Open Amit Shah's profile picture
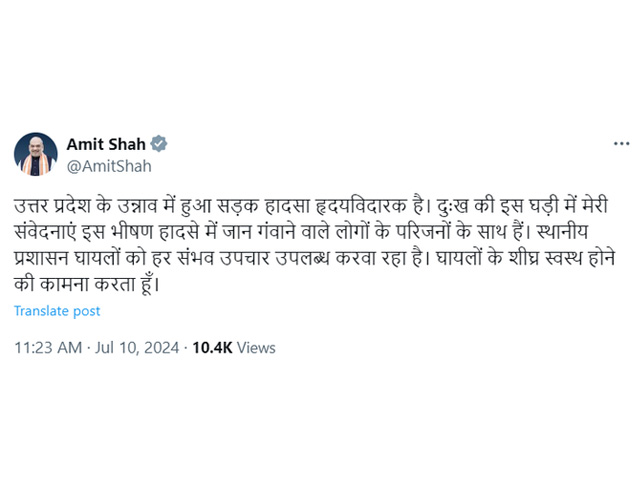Image resolution: width=640 pixels, height=480 pixels. click(36, 154)
